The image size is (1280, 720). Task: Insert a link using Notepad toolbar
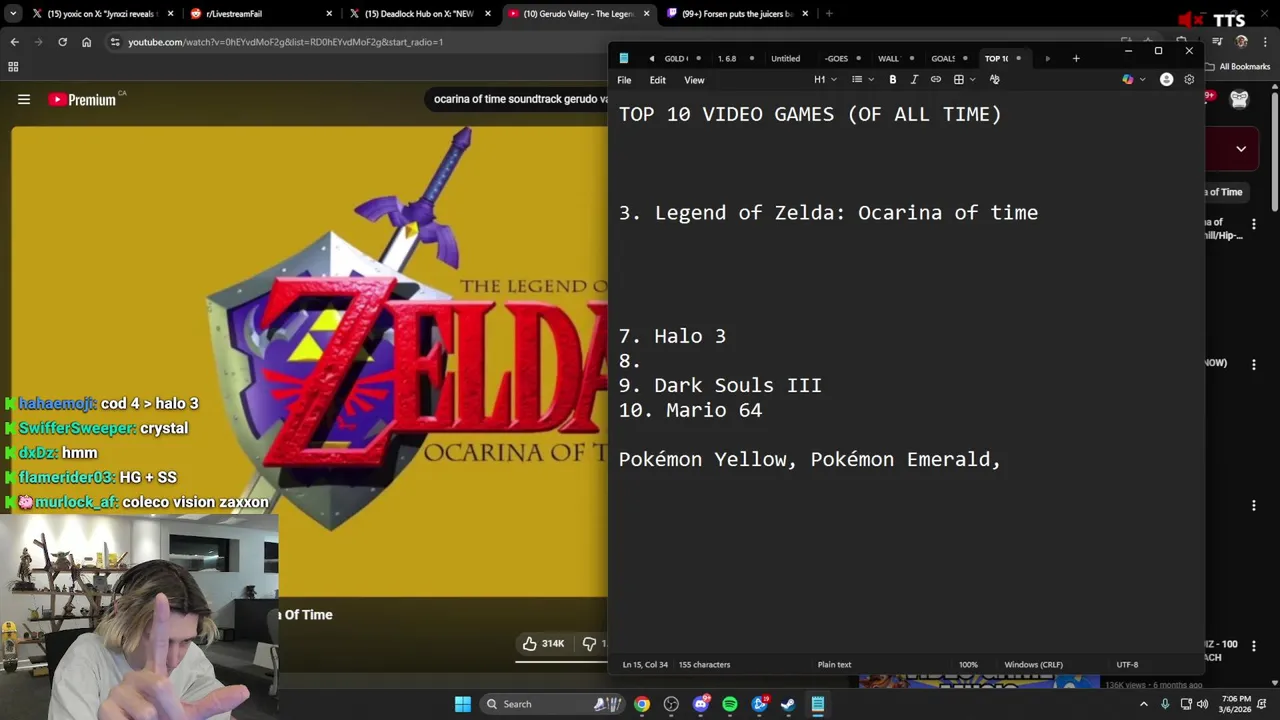936,79
